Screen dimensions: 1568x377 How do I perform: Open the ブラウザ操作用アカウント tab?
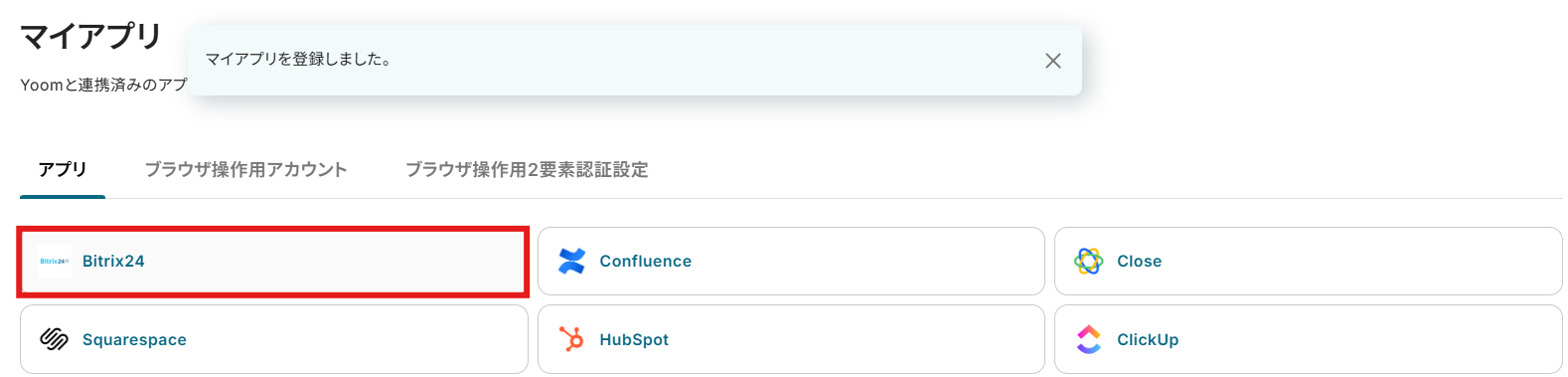246,169
